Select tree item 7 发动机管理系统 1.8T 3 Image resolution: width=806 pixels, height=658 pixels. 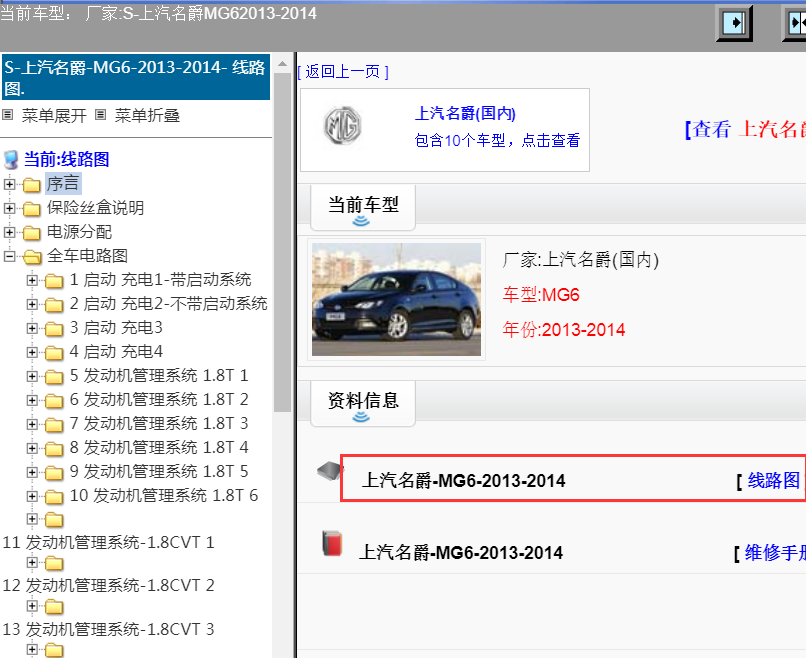coord(159,424)
